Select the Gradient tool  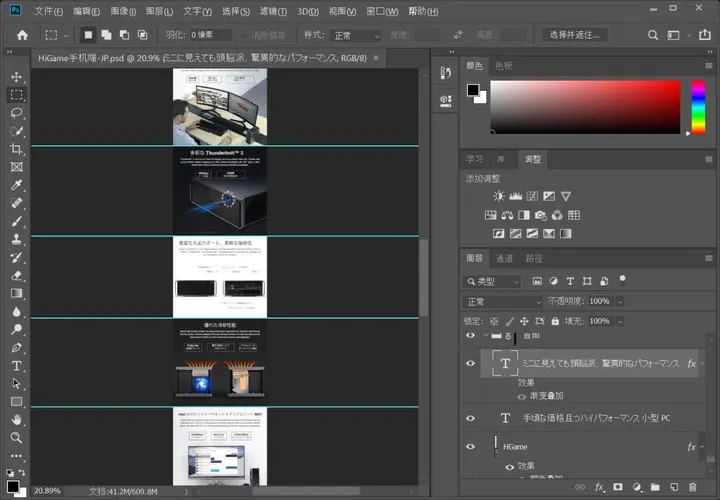16,293
